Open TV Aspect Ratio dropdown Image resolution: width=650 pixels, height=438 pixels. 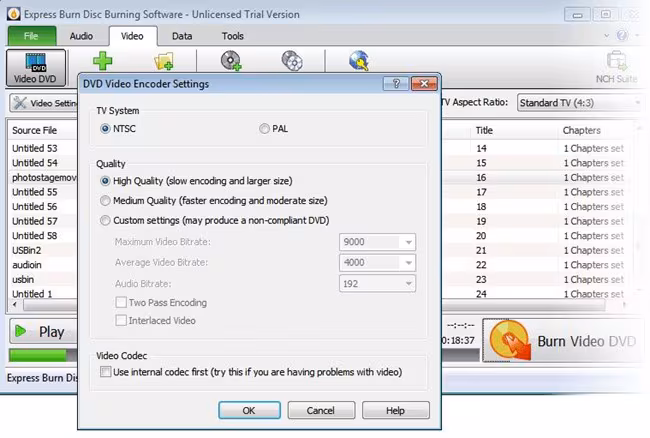tap(580, 103)
